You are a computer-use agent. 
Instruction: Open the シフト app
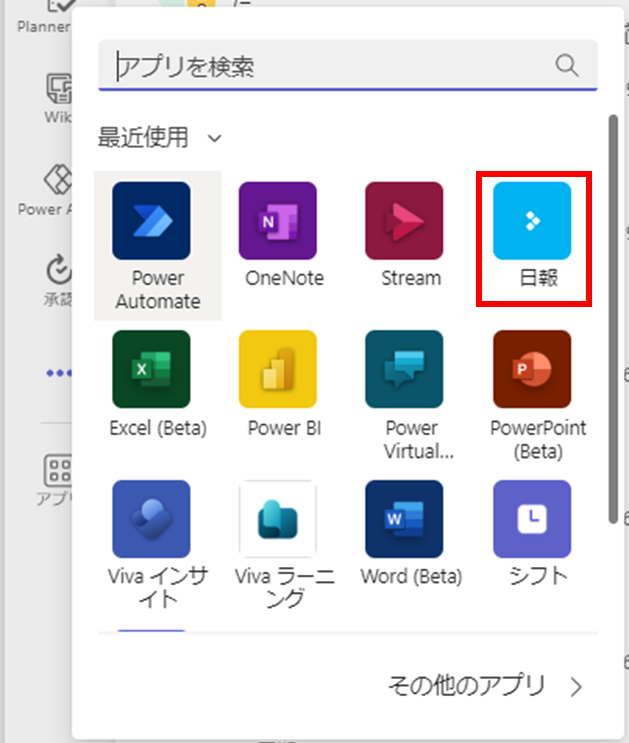click(532, 519)
